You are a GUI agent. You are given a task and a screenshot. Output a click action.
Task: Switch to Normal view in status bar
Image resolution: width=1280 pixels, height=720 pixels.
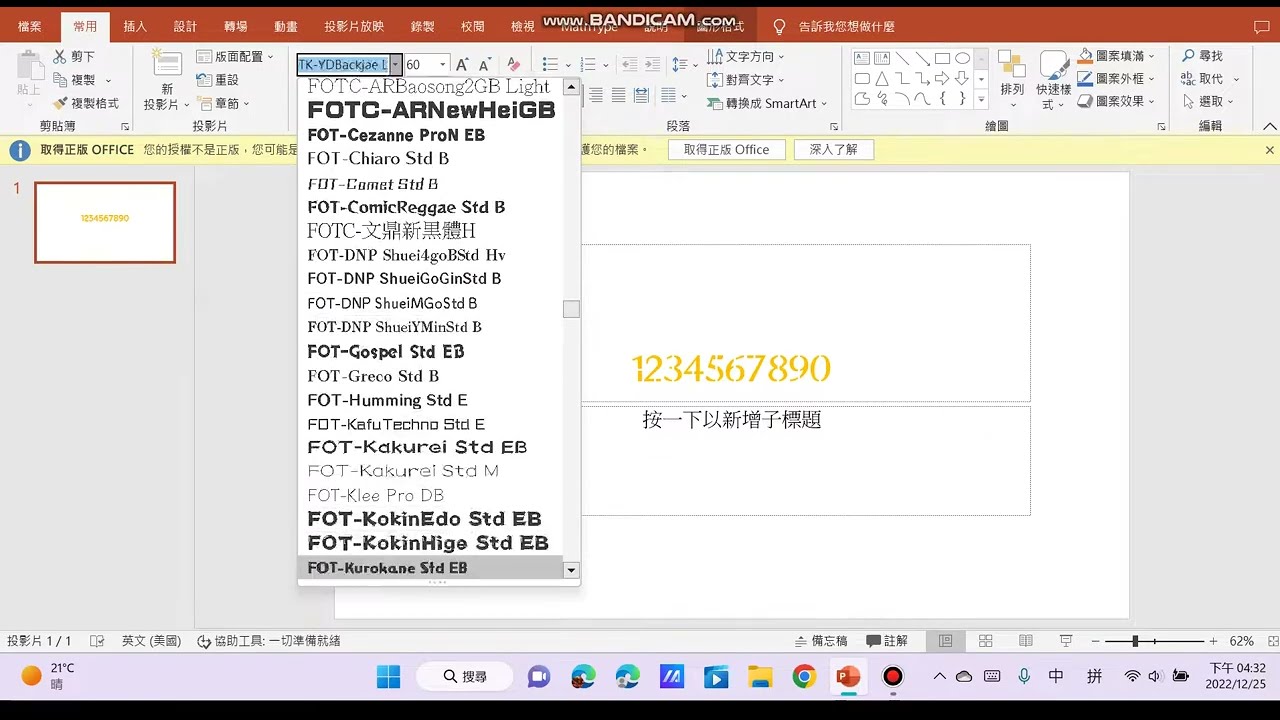[945, 641]
